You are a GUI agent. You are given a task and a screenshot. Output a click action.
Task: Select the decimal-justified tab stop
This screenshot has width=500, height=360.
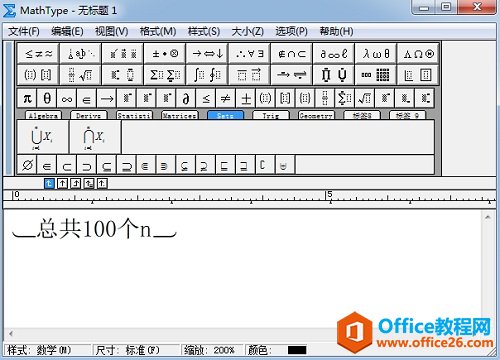coord(102,183)
